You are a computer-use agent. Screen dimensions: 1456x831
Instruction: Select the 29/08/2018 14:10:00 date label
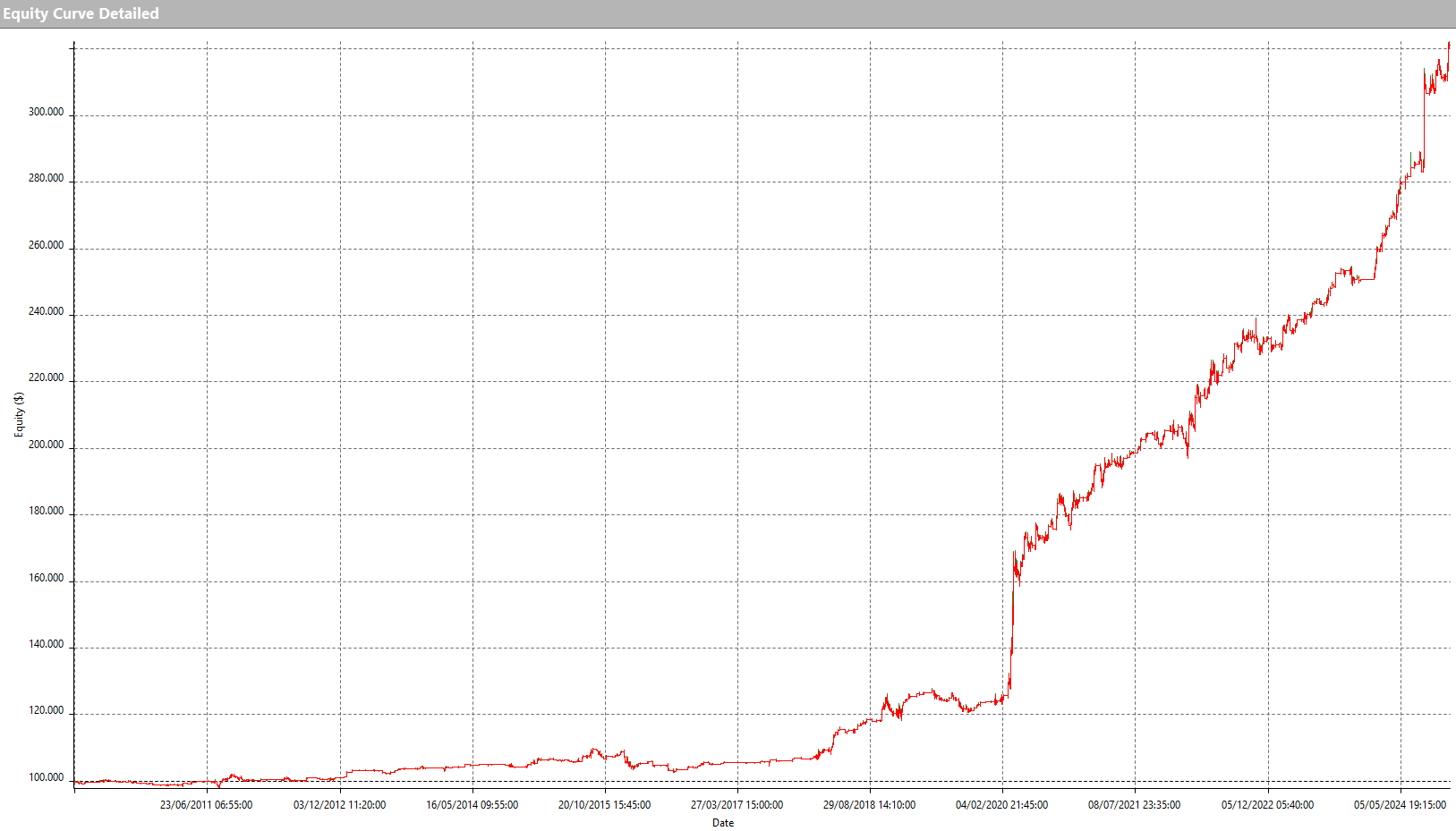[869, 805]
